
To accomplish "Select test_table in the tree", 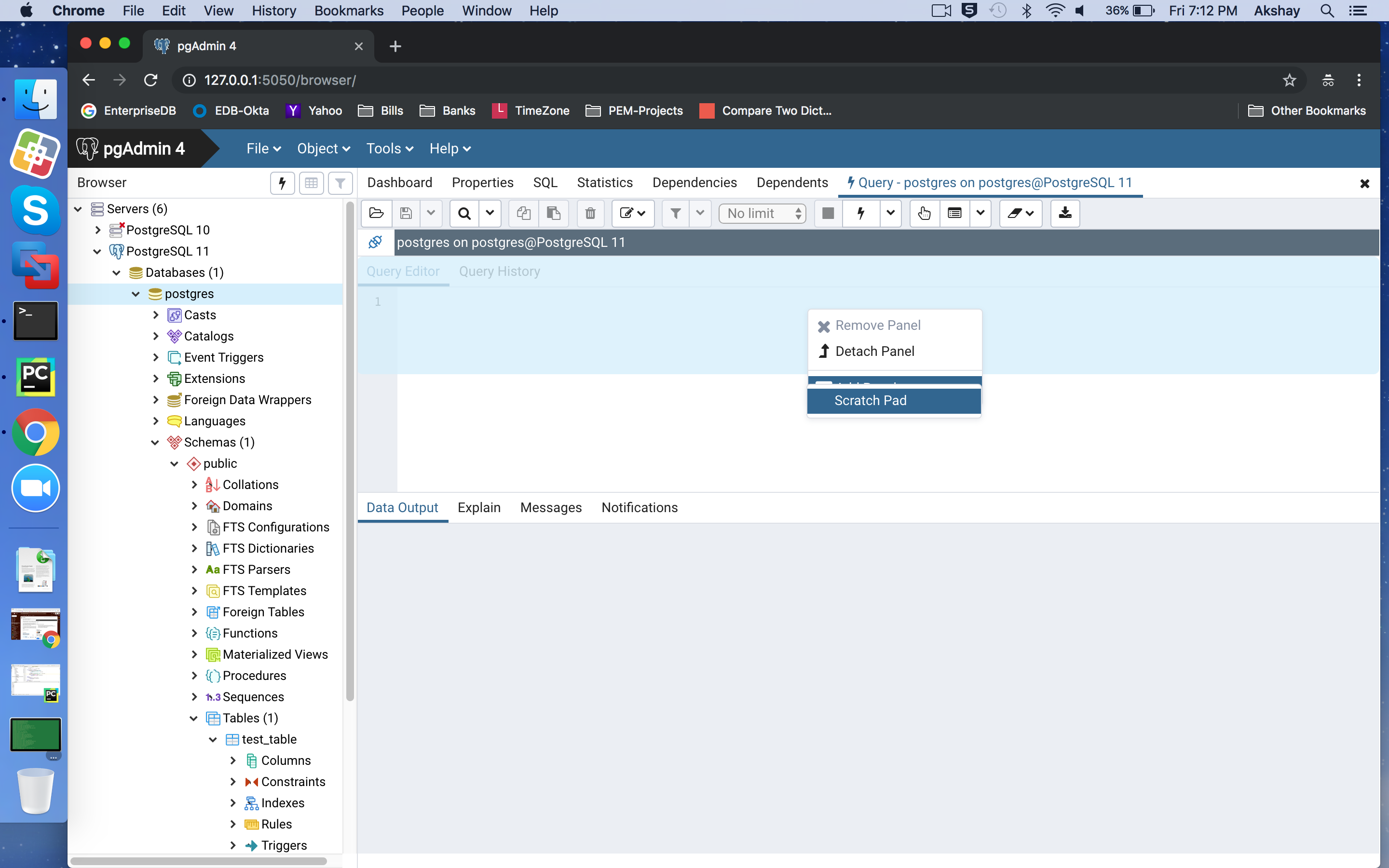I will tap(269, 739).
